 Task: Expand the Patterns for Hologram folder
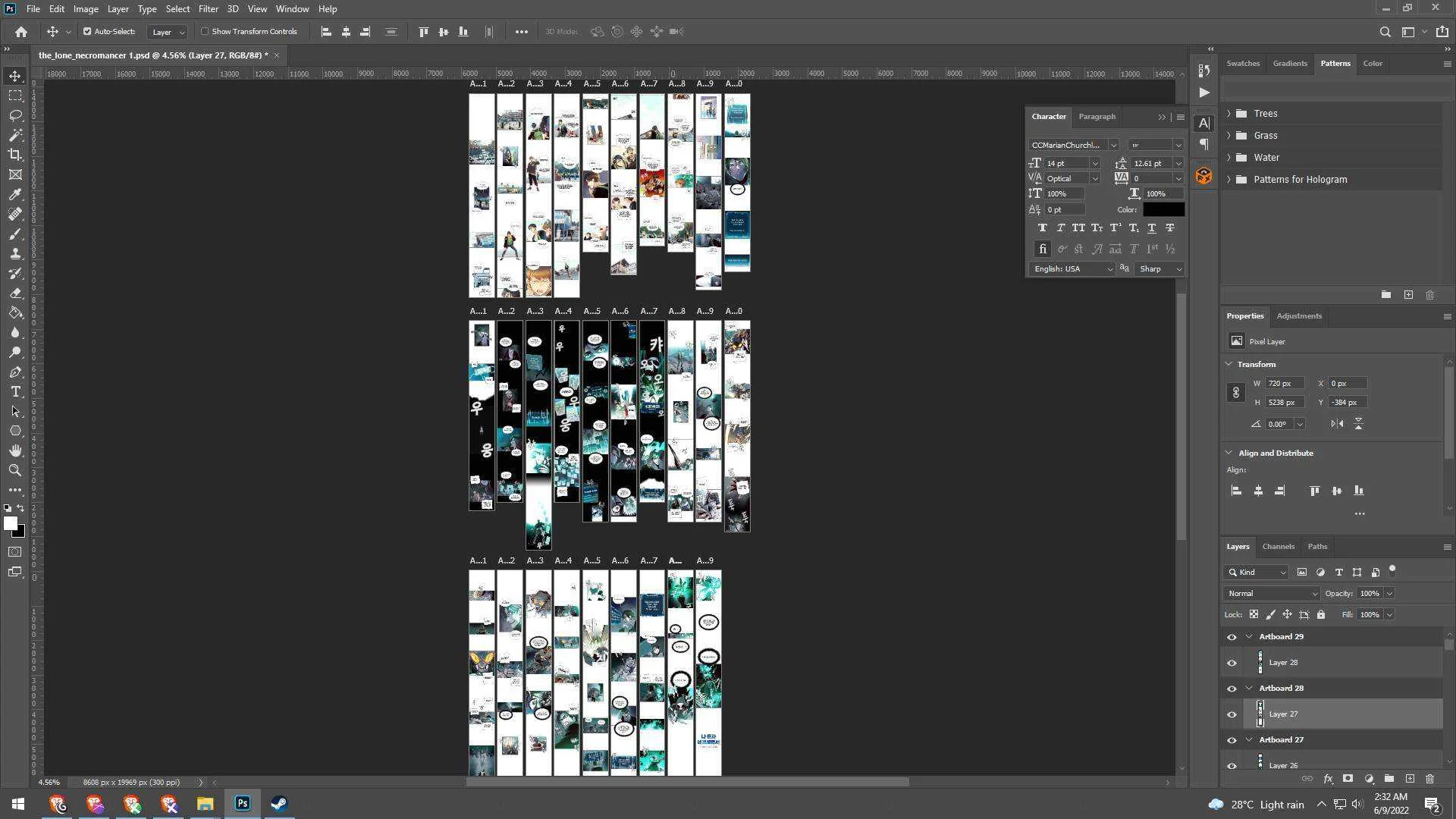(1228, 180)
